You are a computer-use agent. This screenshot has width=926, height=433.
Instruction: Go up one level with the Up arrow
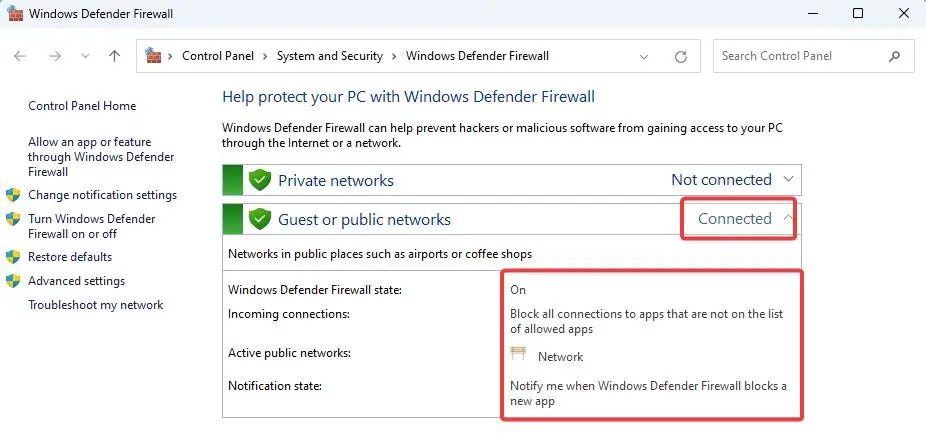(x=115, y=56)
